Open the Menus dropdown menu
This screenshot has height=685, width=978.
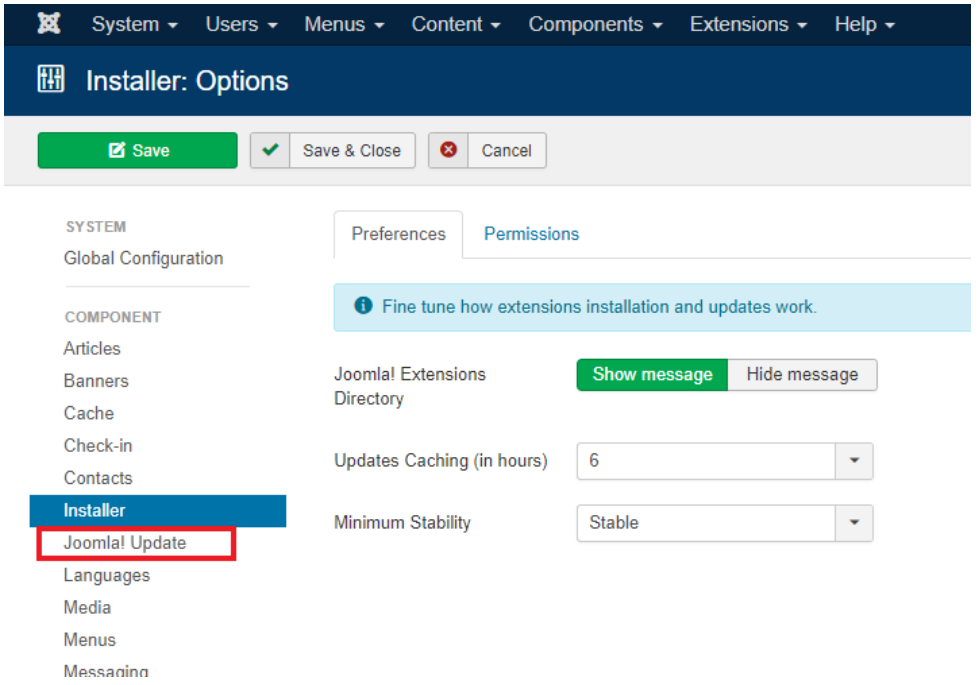(344, 24)
